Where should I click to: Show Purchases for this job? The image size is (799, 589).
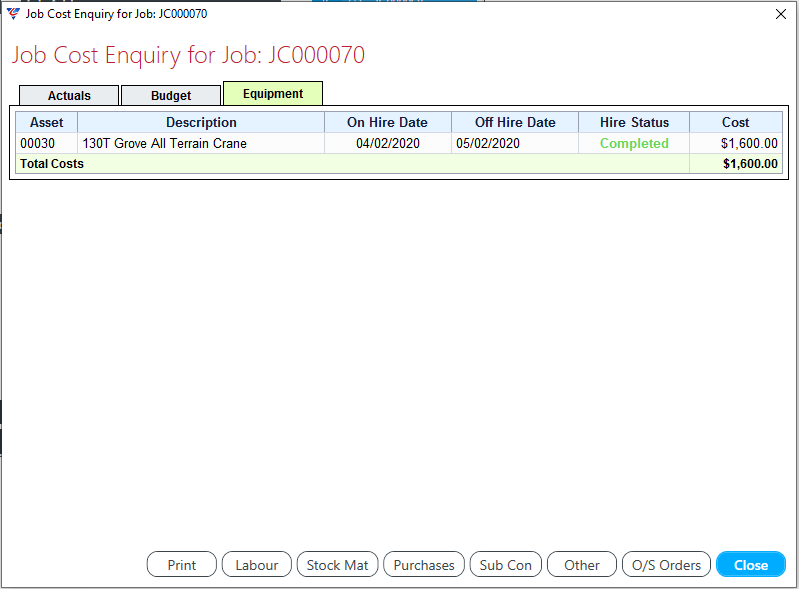click(424, 565)
